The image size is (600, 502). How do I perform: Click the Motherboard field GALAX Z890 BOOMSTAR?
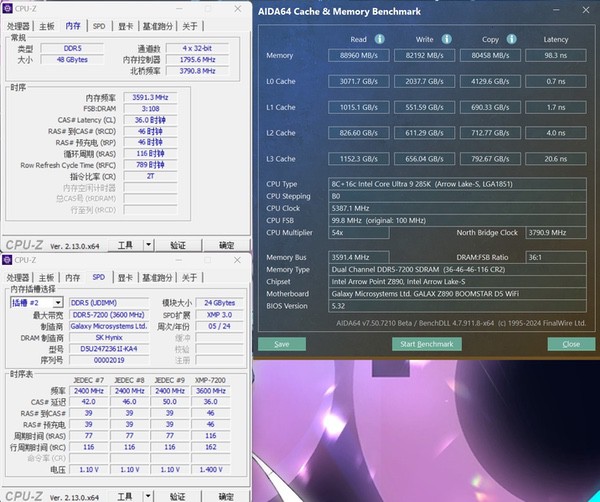(457, 293)
